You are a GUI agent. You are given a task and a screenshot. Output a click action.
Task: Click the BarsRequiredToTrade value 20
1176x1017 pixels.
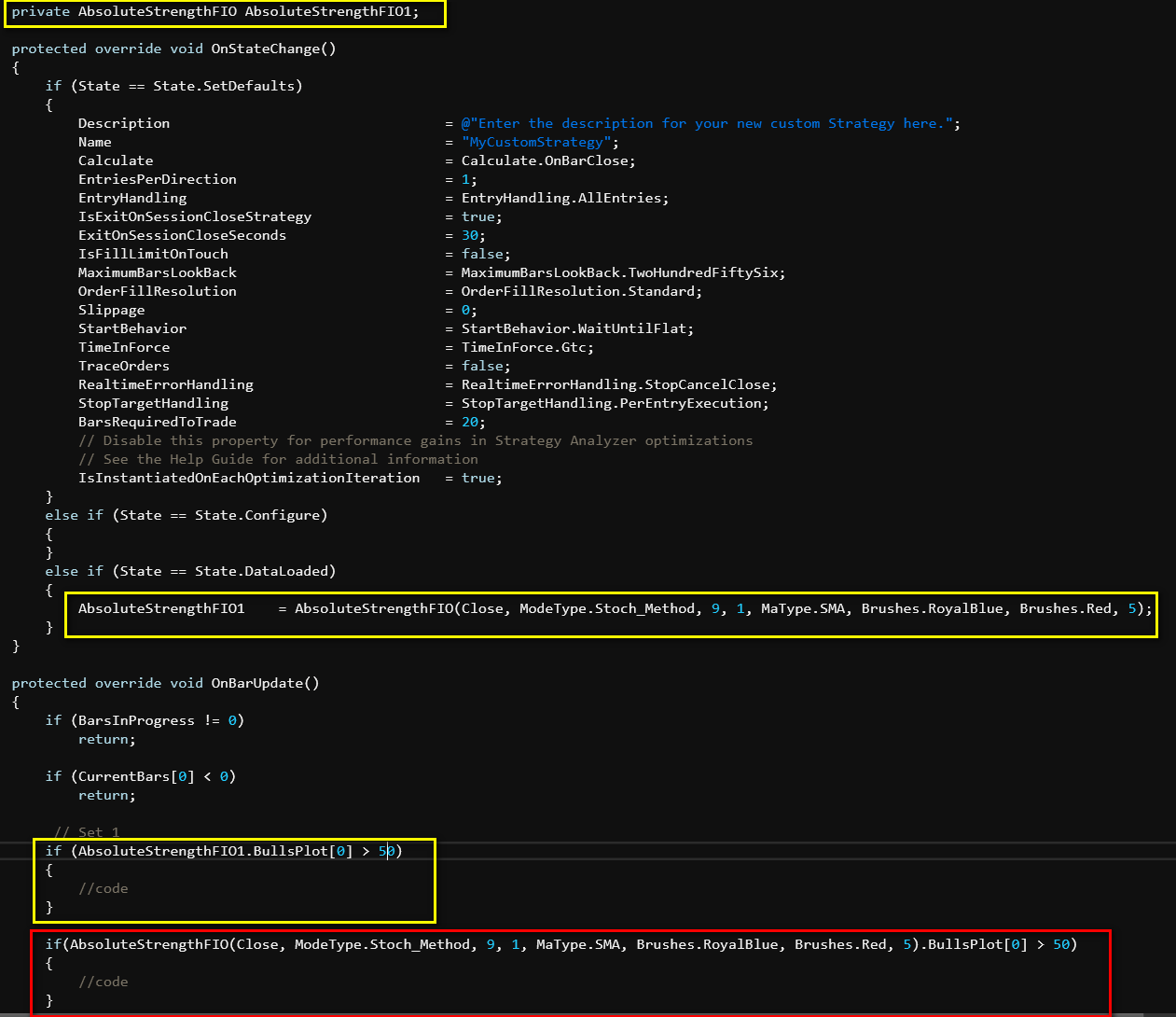[x=469, y=422]
